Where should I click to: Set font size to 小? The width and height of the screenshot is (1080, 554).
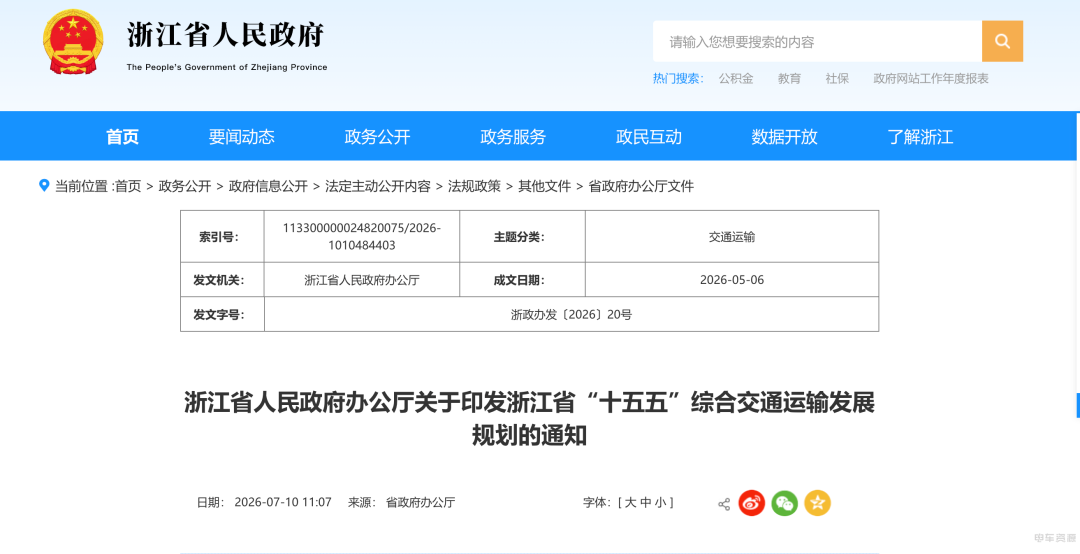(661, 502)
